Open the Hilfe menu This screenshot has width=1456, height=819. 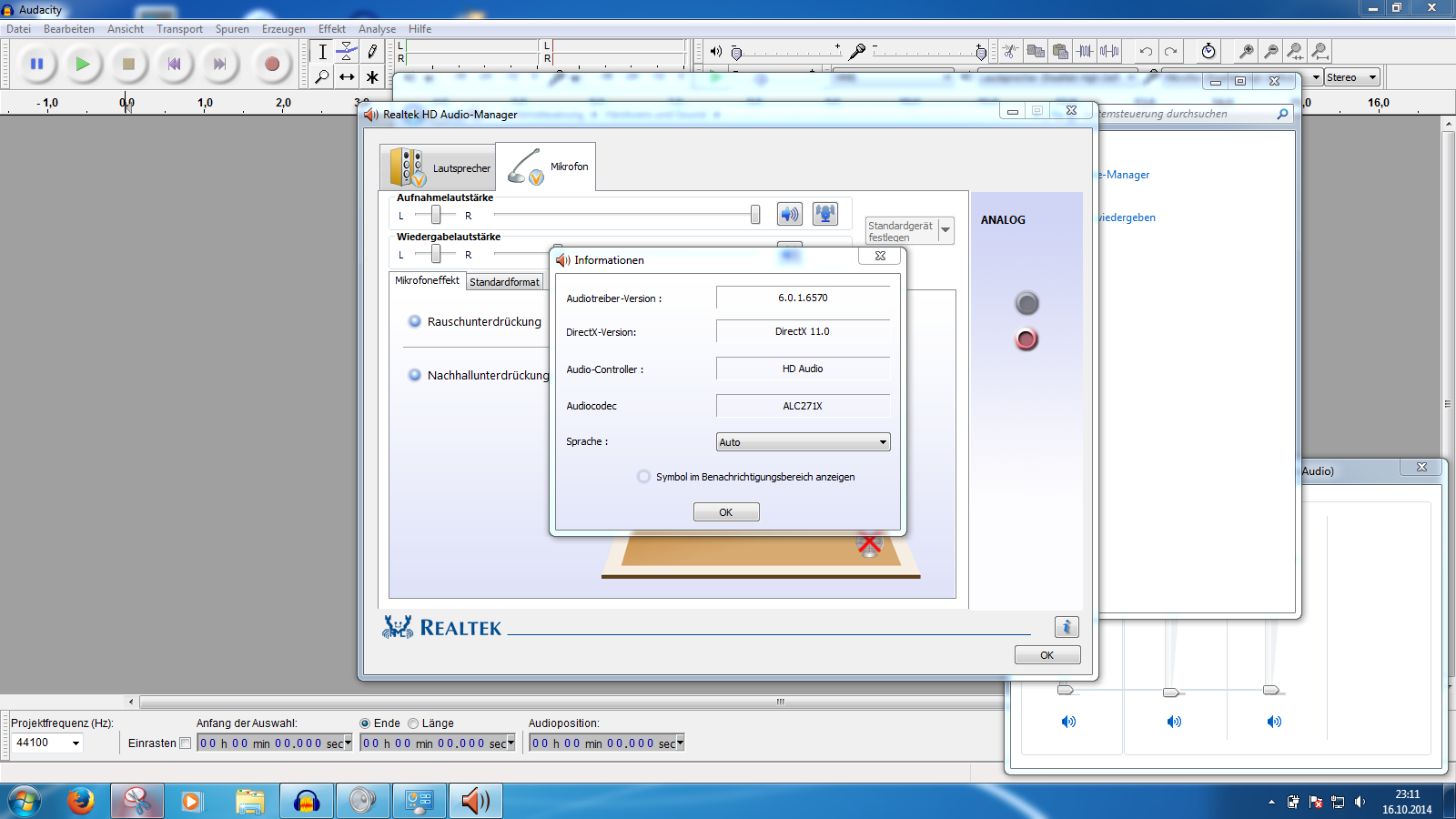click(420, 29)
